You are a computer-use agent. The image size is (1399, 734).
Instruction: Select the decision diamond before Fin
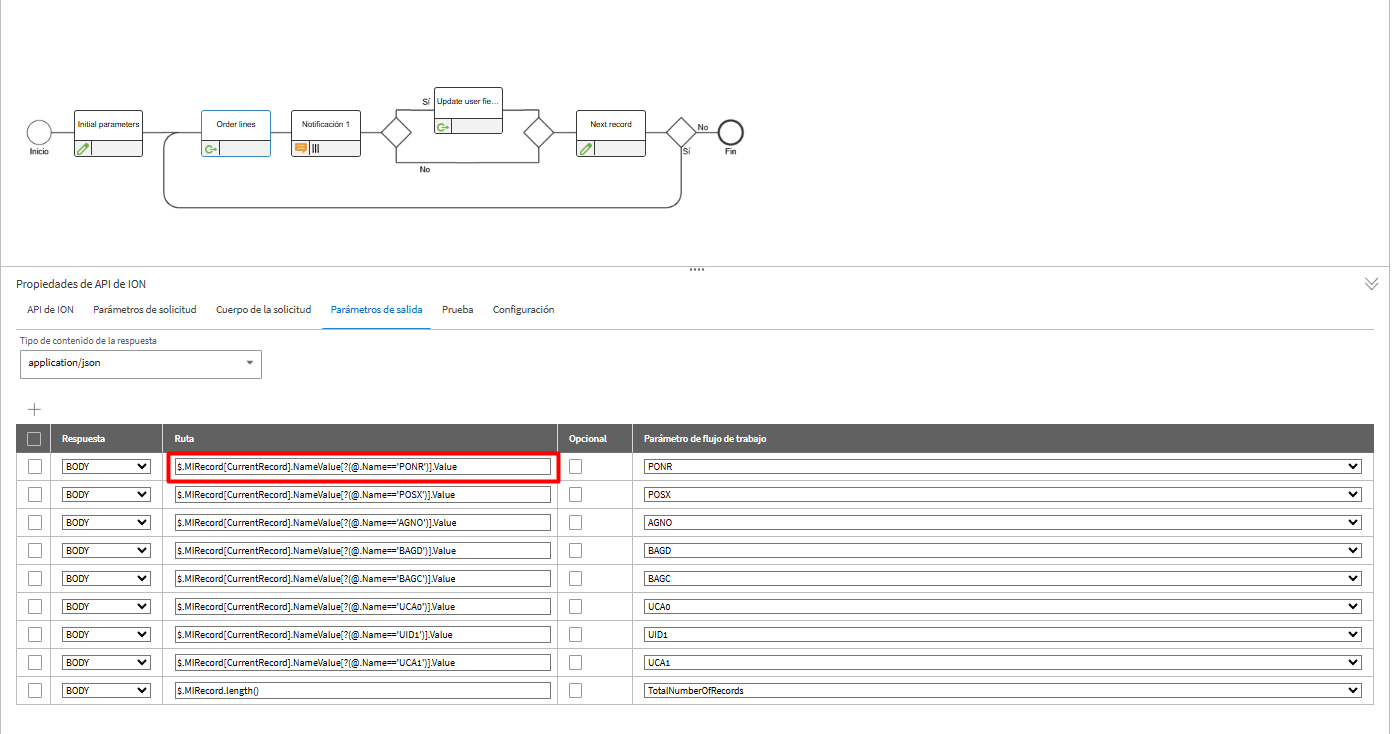point(681,132)
